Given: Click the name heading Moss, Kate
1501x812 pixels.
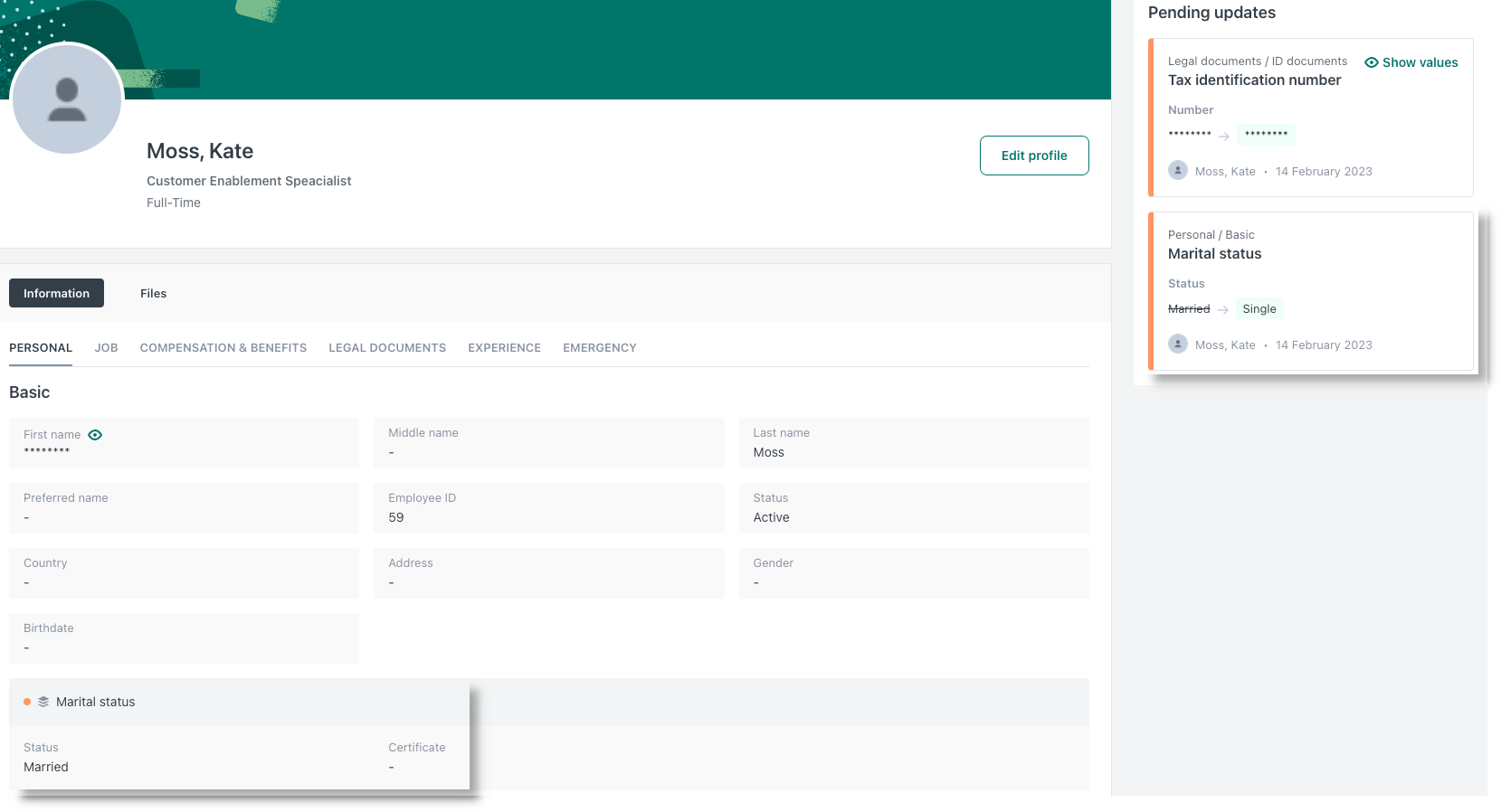Looking at the screenshot, I should tap(200, 151).
